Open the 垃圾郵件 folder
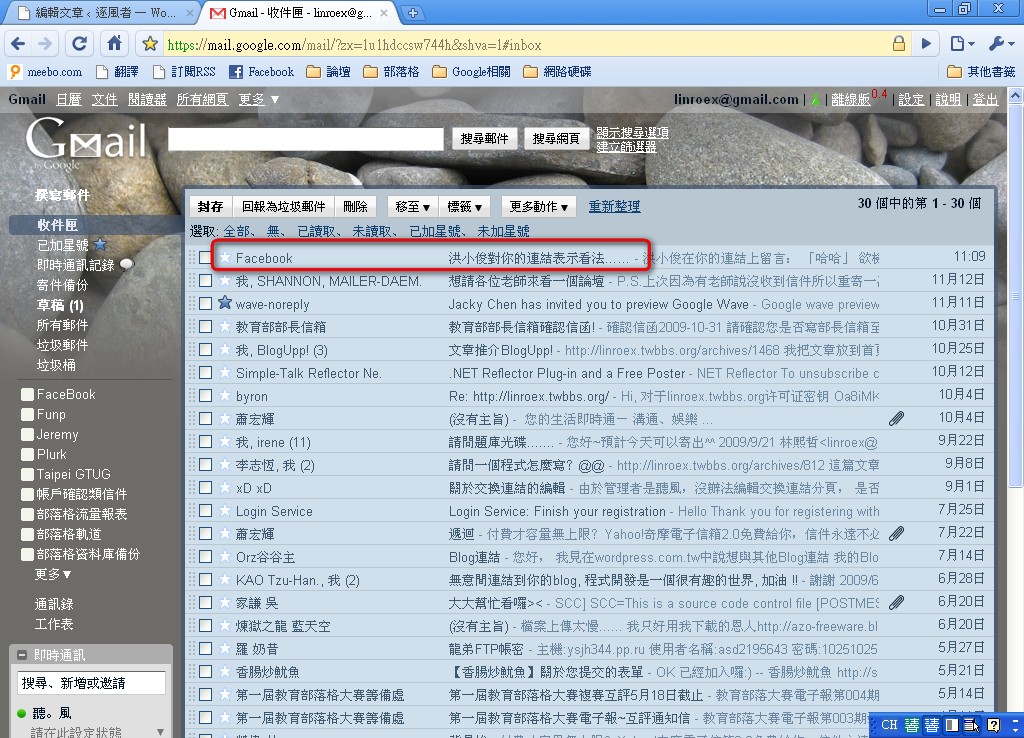 pos(62,345)
